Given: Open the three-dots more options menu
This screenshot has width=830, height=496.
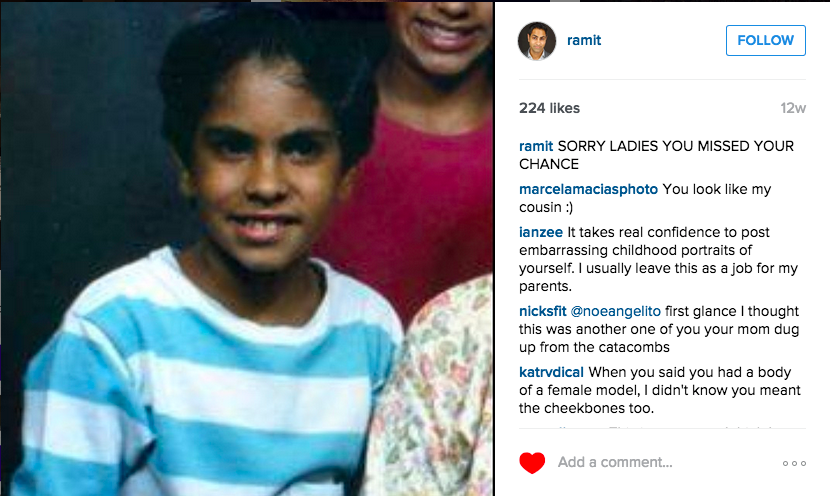Looking at the screenshot, I should coord(794,463).
